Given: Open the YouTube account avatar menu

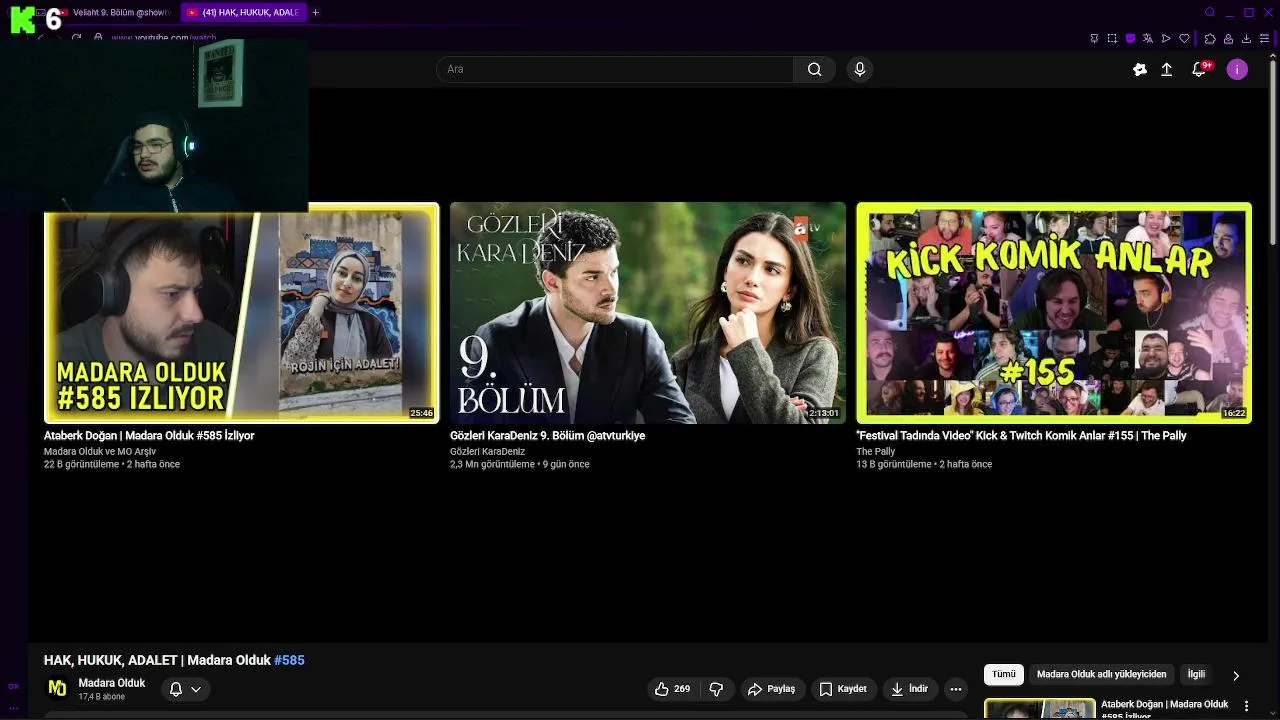Looking at the screenshot, I should (1237, 69).
